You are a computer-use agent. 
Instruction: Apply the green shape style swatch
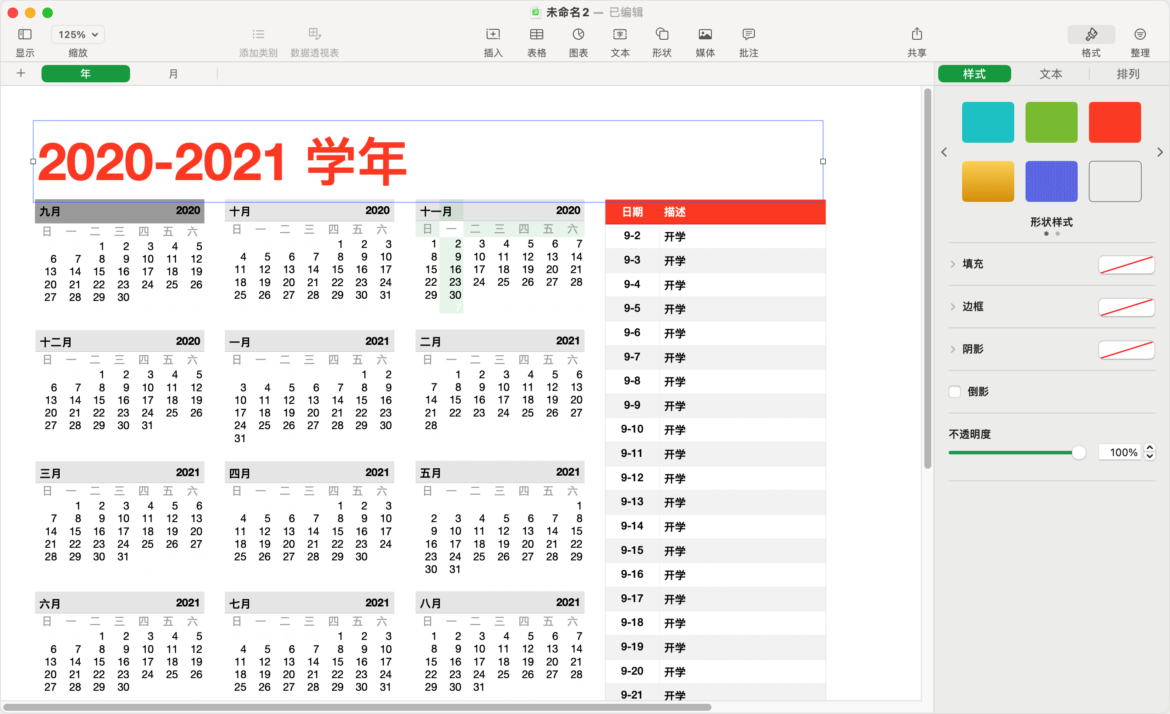coord(1051,122)
